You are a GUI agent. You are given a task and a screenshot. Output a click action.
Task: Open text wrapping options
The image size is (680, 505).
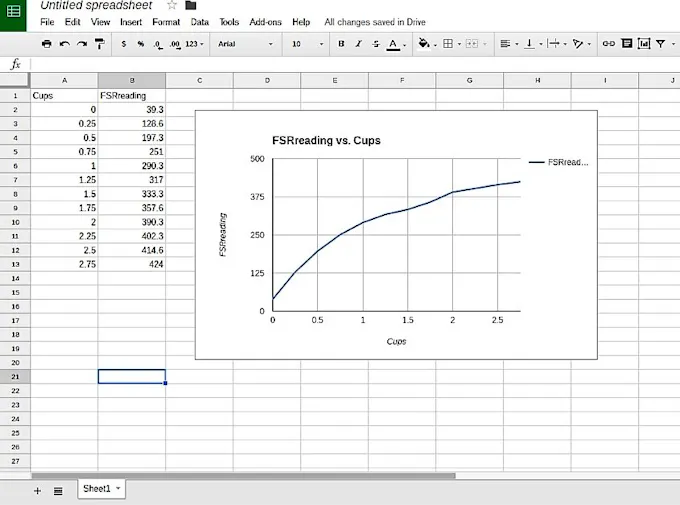[x=553, y=44]
